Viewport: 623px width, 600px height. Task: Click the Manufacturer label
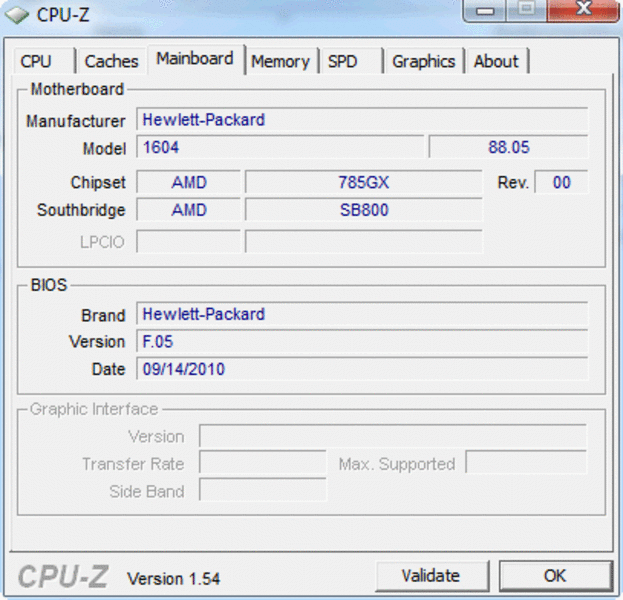pos(75,121)
